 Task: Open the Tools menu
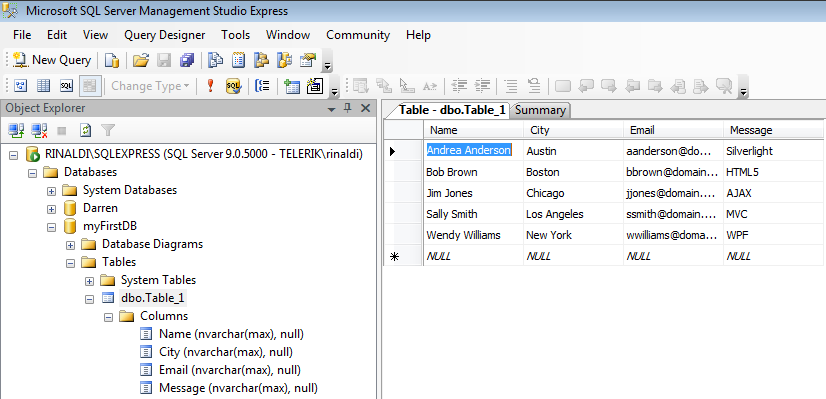235,35
